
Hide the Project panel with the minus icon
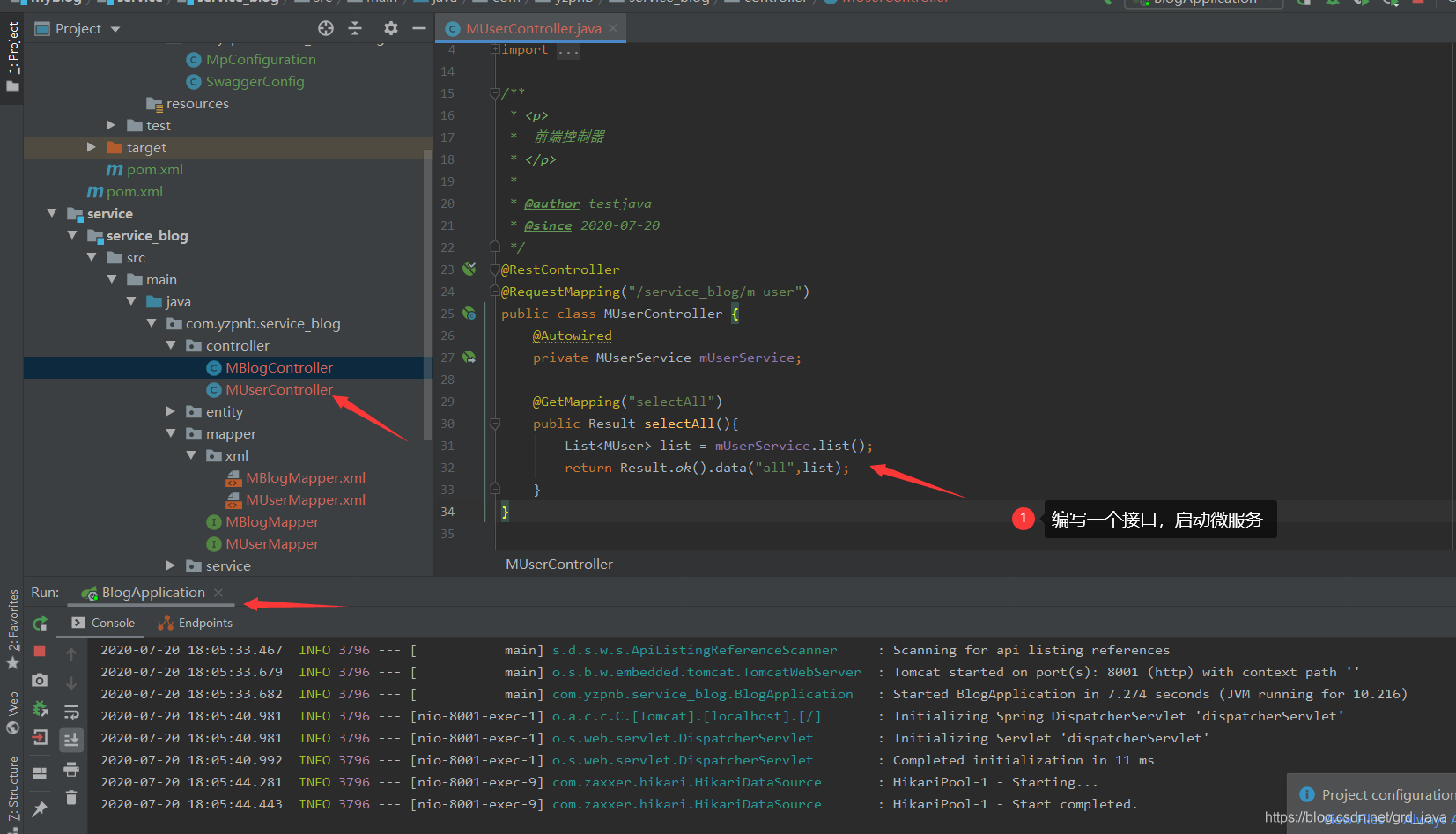click(x=419, y=28)
